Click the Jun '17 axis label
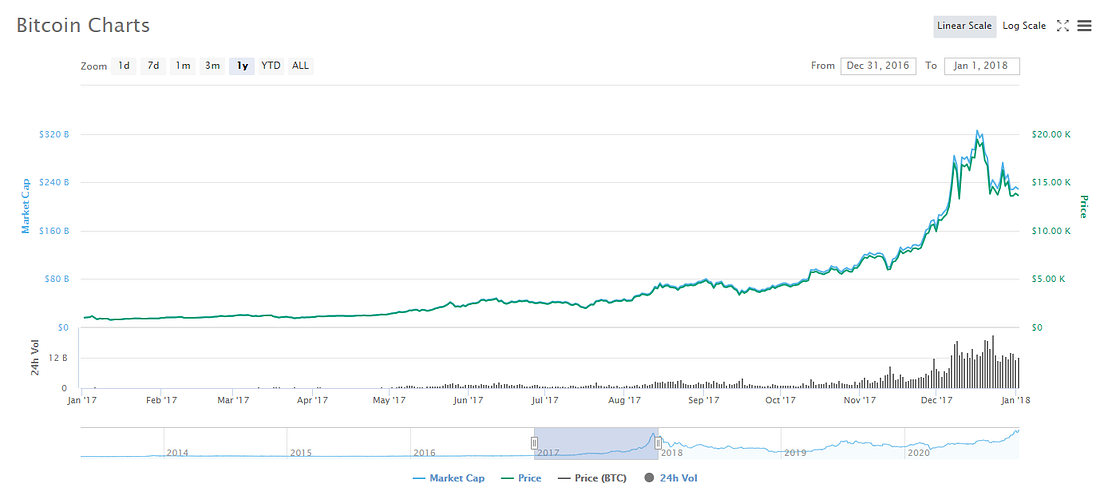1104x492 pixels. [468, 400]
